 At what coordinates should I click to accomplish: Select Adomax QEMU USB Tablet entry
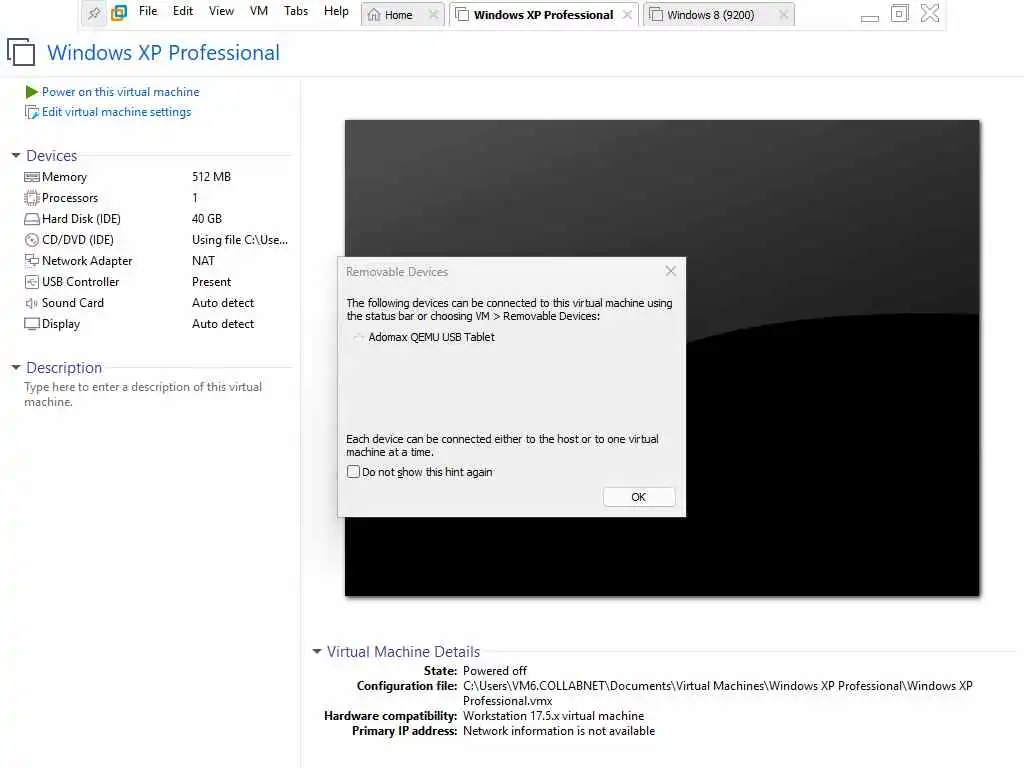pos(431,337)
